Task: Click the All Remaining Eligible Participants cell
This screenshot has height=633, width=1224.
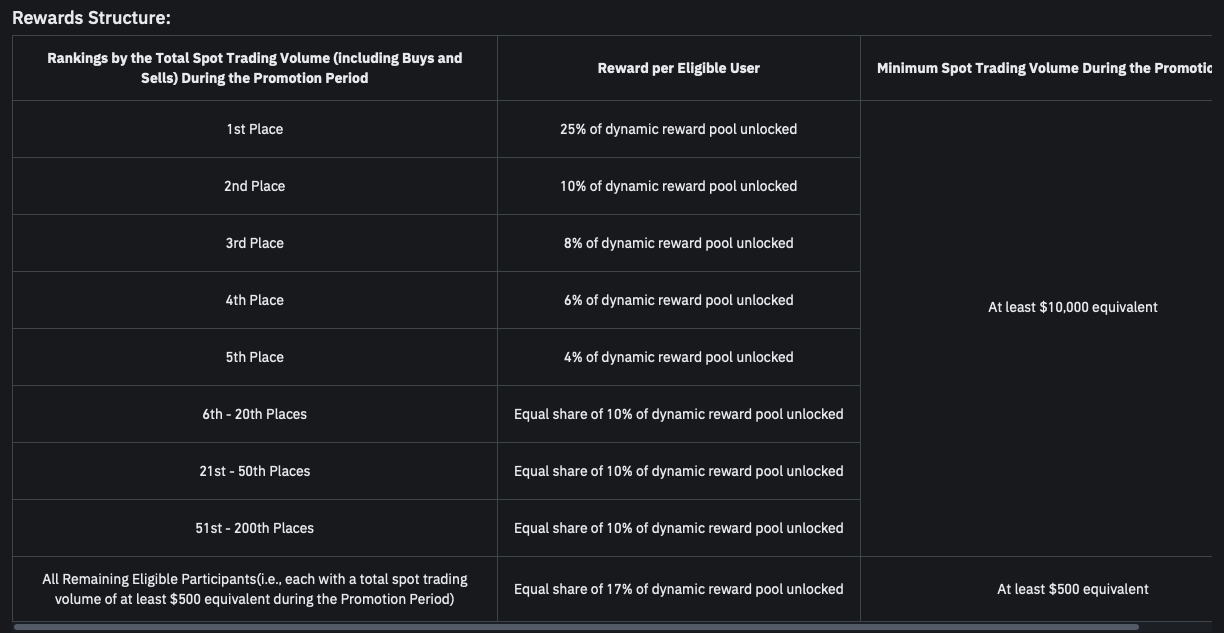Action: [x=254, y=589]
